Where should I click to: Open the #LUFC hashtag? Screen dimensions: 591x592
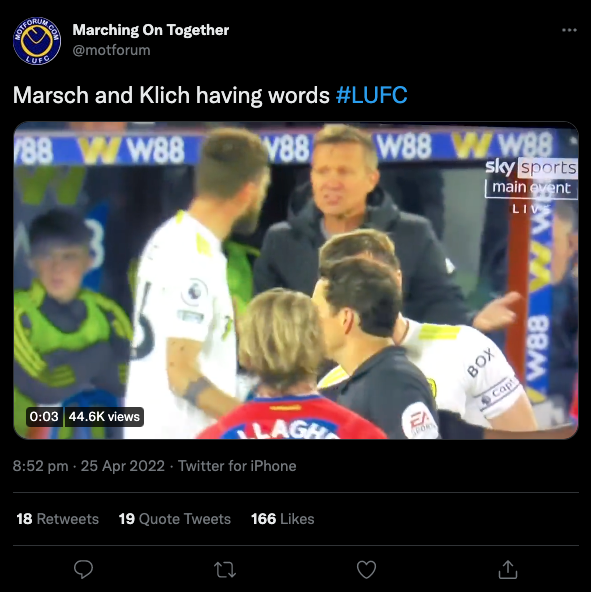pyautogui.click(x=372, y=95)
